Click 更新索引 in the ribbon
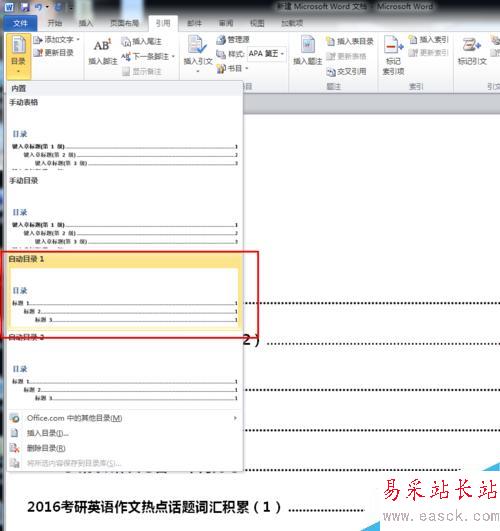The width and height of the screenshot is (500, 531). click(x=428, y=52)
